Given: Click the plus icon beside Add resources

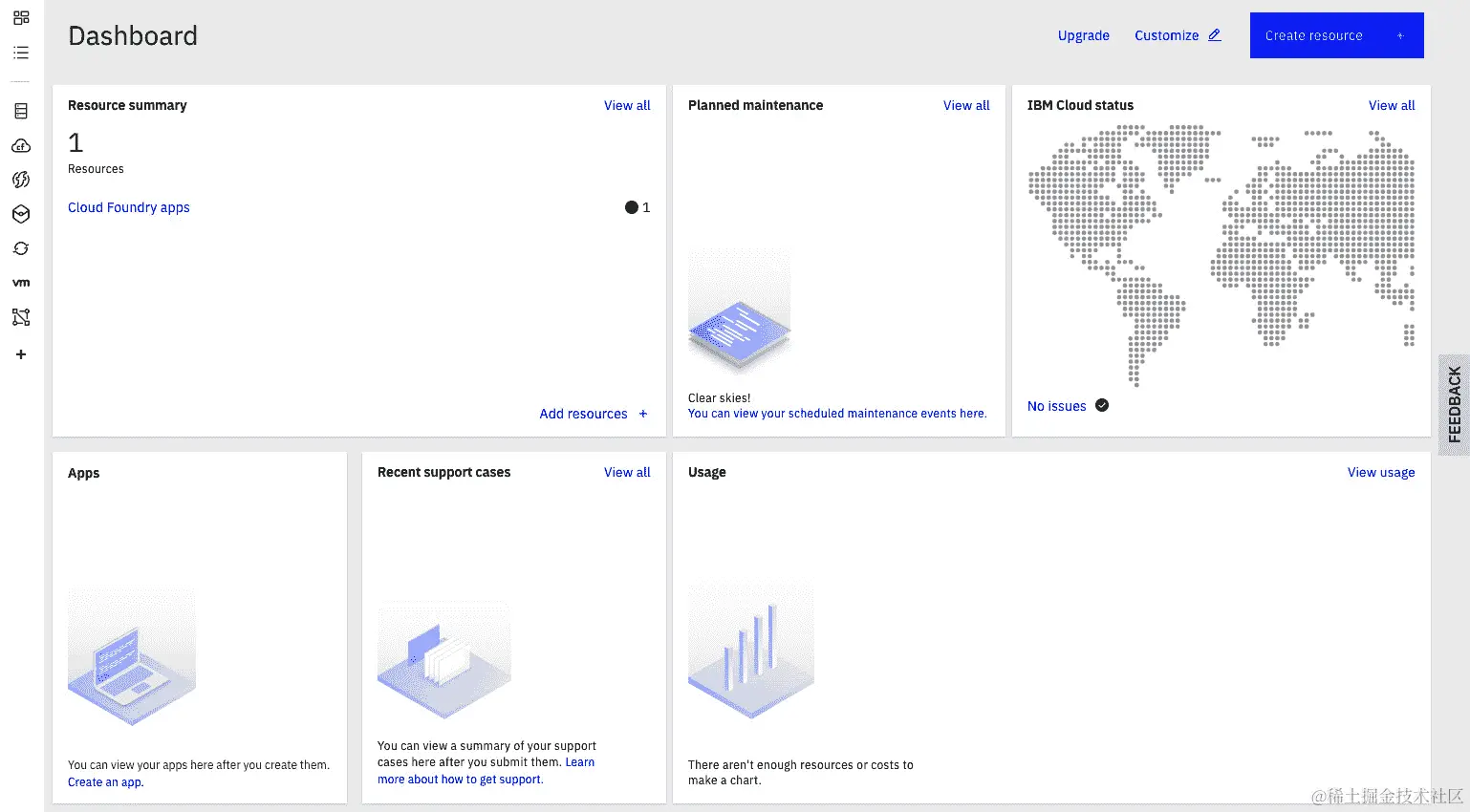Looking at the screenshot, I should click(x=643, y=414).
